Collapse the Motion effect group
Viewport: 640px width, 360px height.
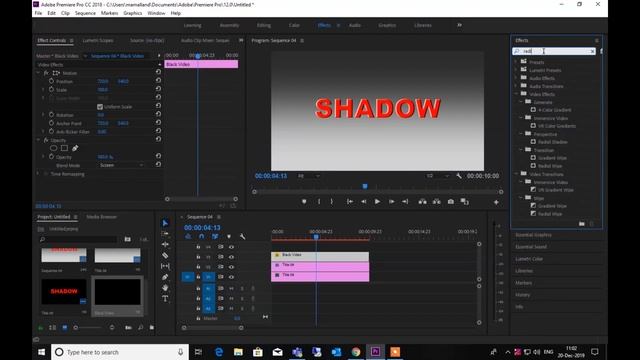point(38,73)
